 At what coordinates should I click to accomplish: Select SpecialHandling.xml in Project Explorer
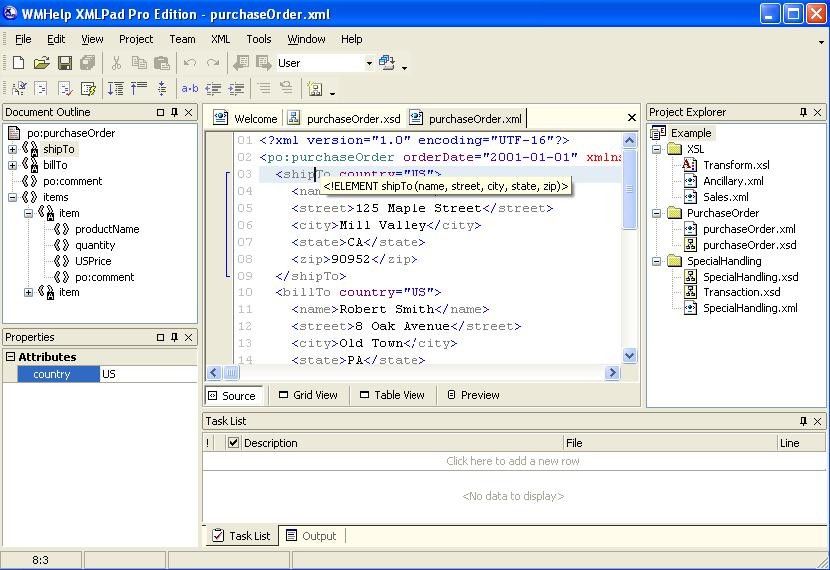[750, 308]
